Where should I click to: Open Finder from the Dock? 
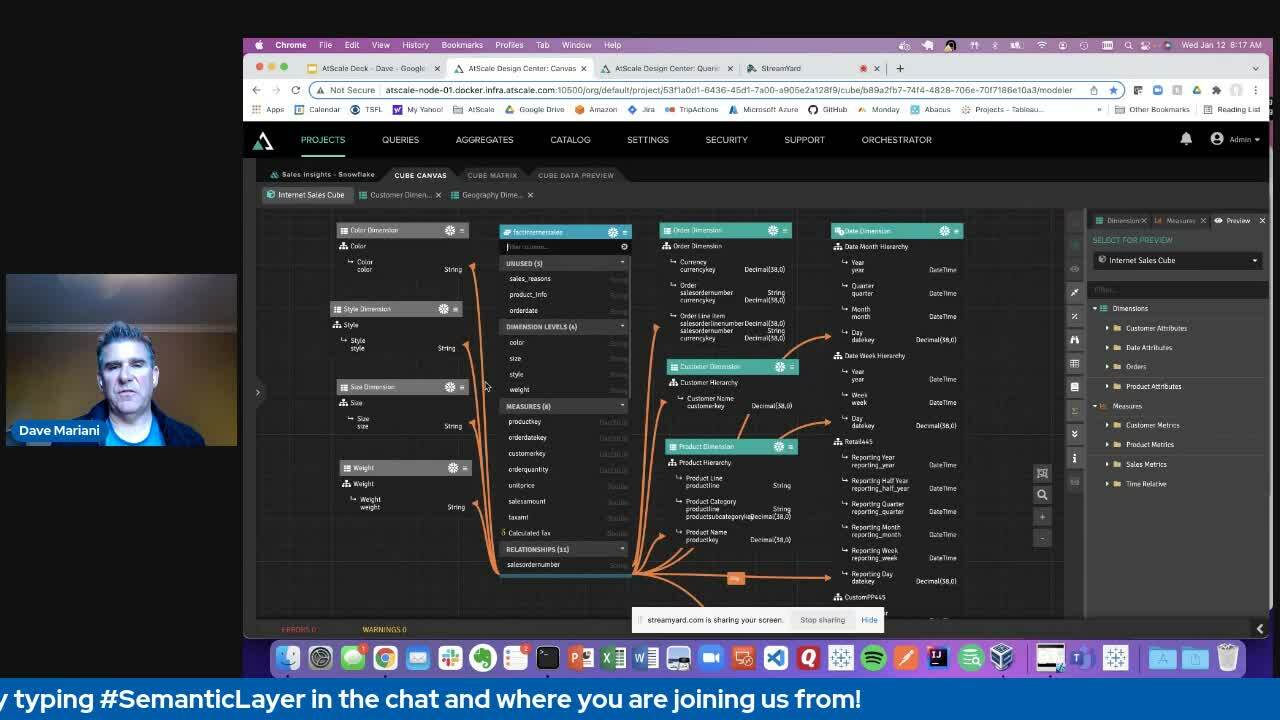tap(288, 658)
